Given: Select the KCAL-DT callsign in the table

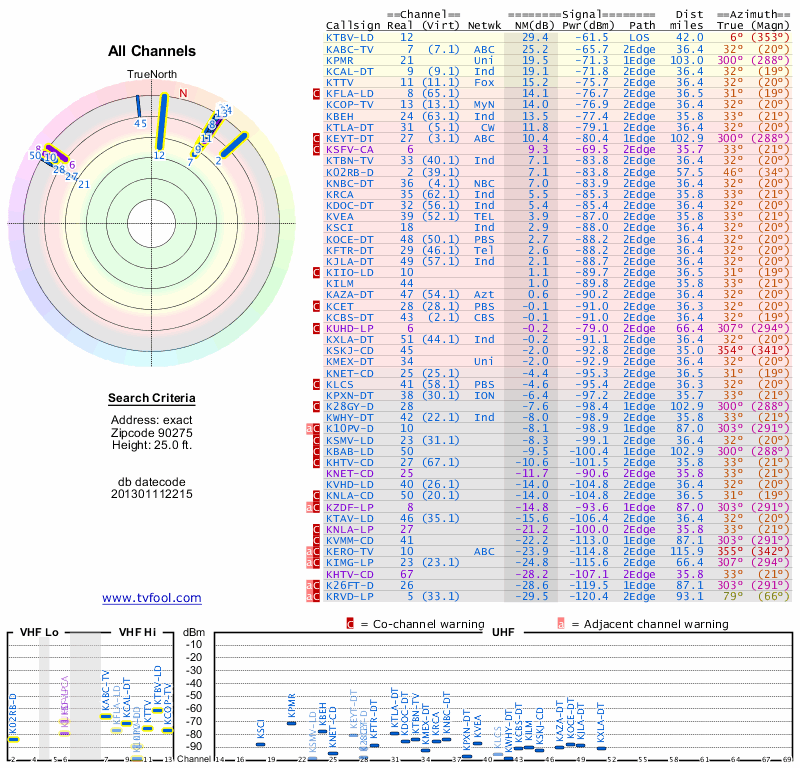Looking at the screenshot, I should (350, 71).
